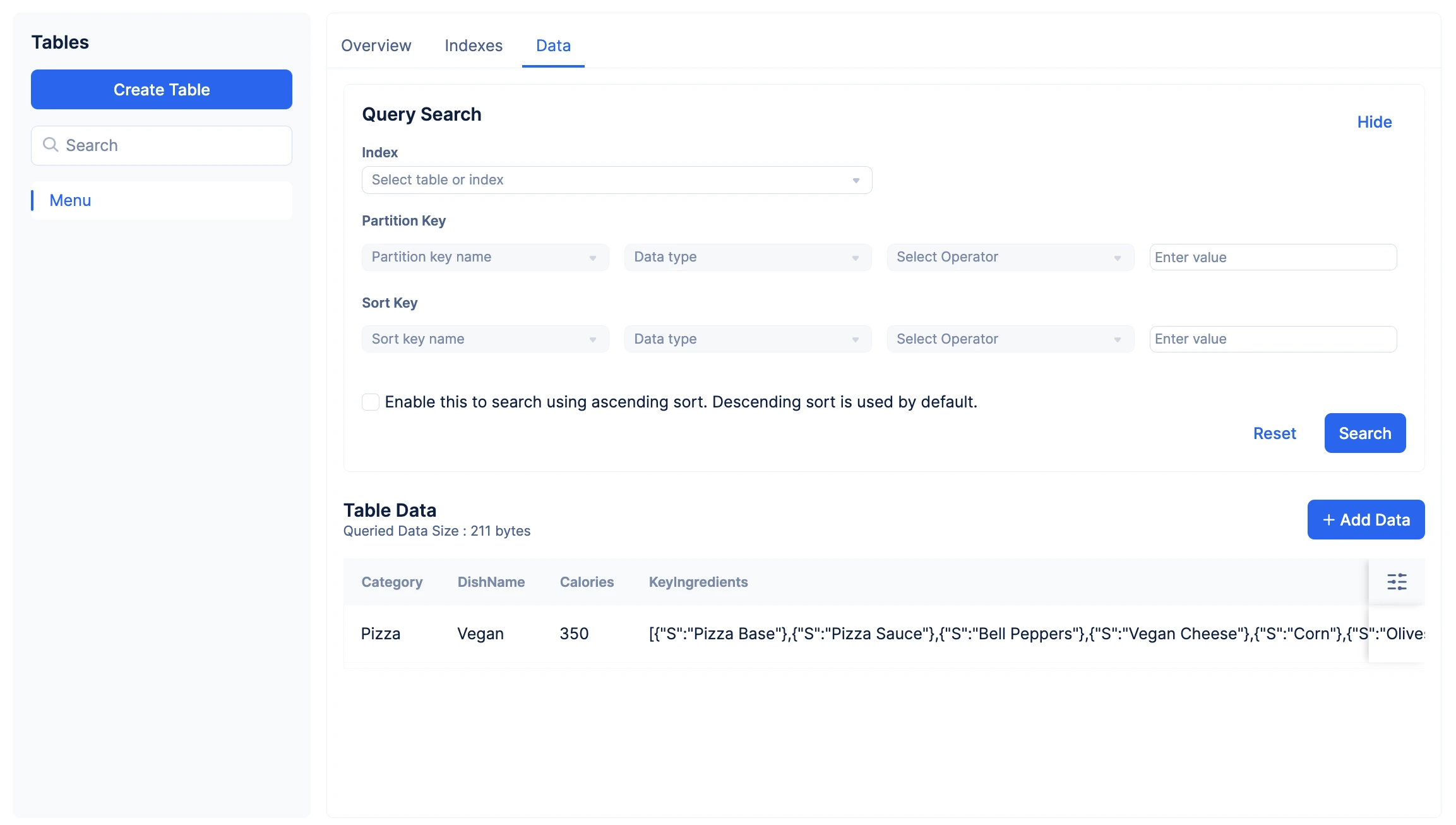The image size is (1456, 825).
Task: Expand the Sort key name dropdown
Action: (x=485, y=339)
